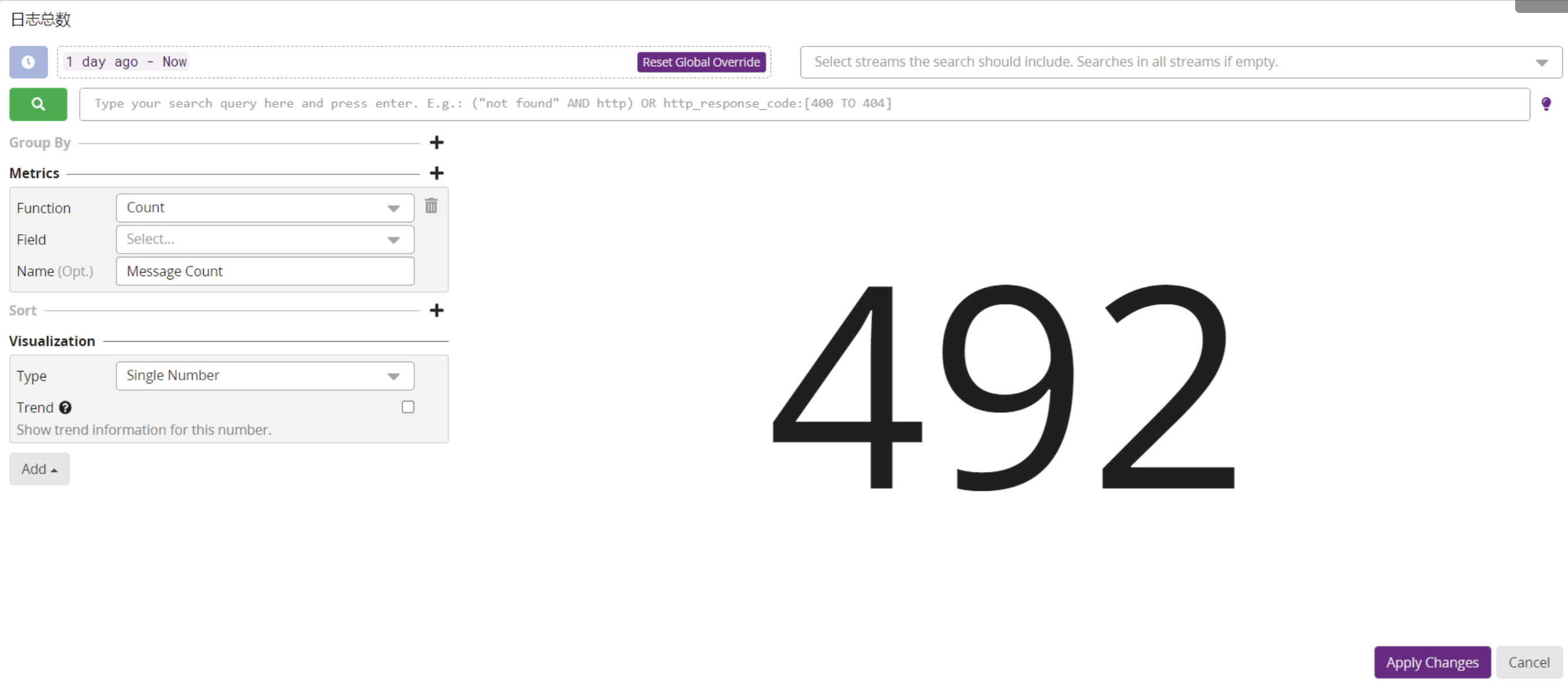
Task: Enable the Trend checkbox
Action: pos(408,406)
